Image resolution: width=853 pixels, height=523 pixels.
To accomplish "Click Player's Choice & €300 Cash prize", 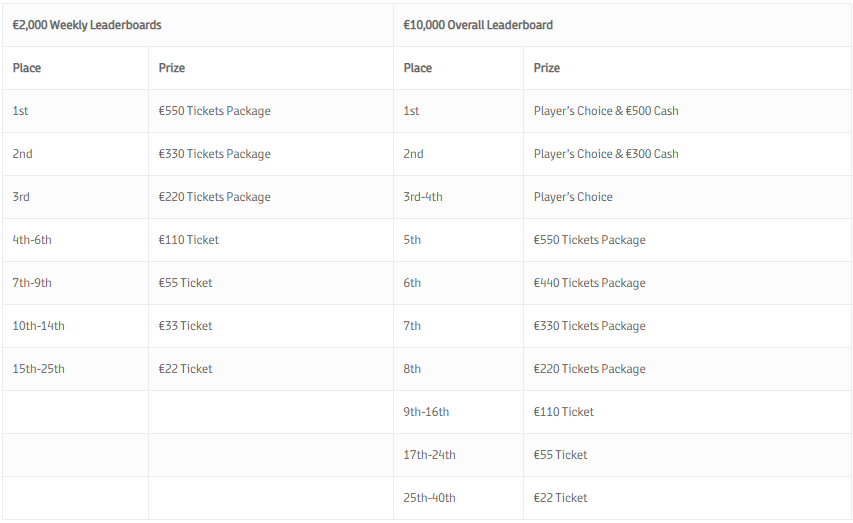I will [x=606, y=154].
